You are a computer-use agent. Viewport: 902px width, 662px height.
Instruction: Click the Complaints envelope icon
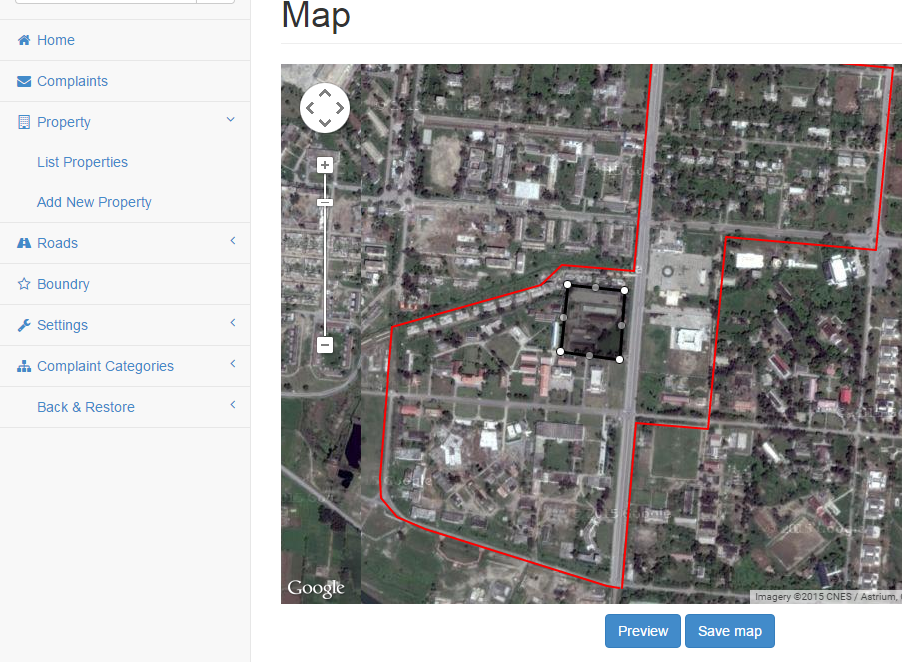pyautogui.click(x=24, y=82)
